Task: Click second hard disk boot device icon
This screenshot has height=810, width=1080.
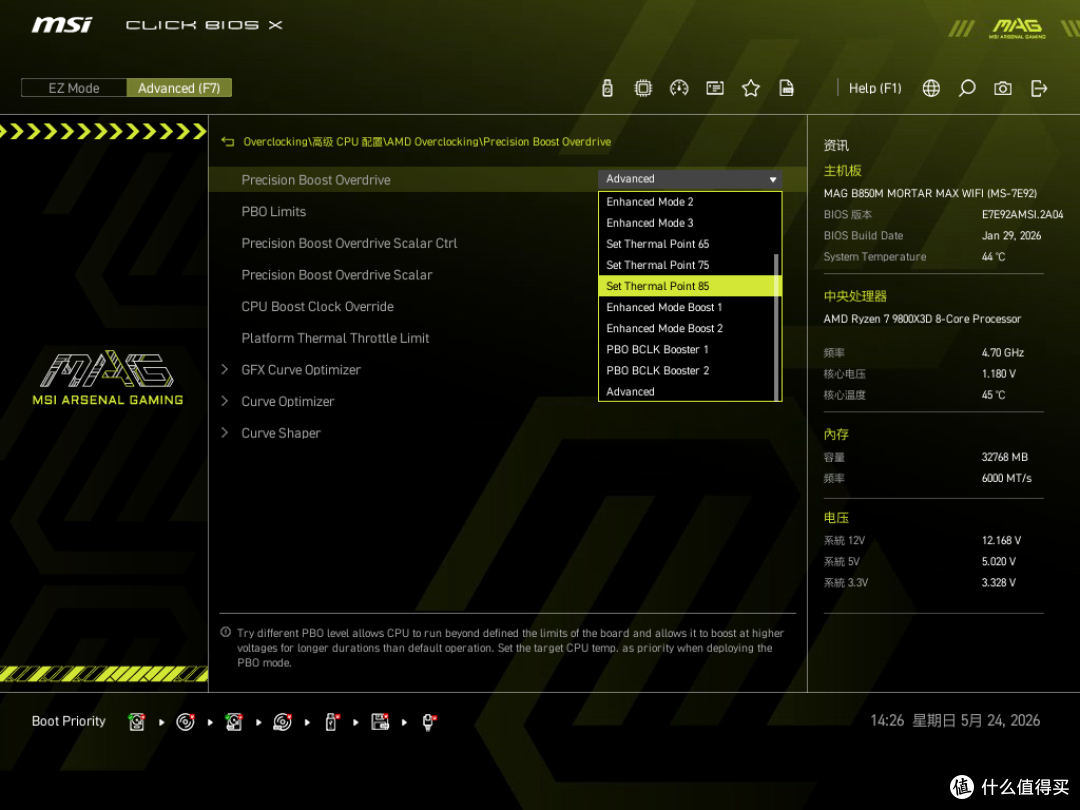Action: [x=234, y=722]
